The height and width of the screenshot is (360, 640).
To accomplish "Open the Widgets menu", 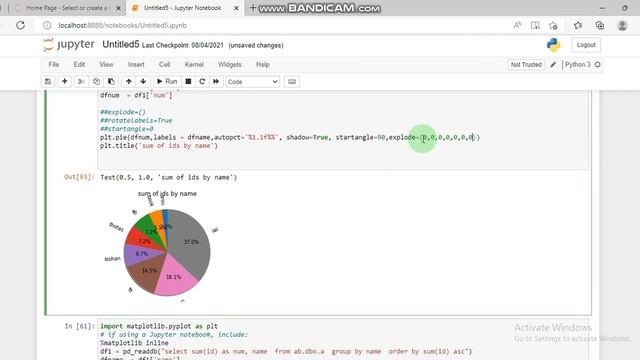I will tap(229, 64).
